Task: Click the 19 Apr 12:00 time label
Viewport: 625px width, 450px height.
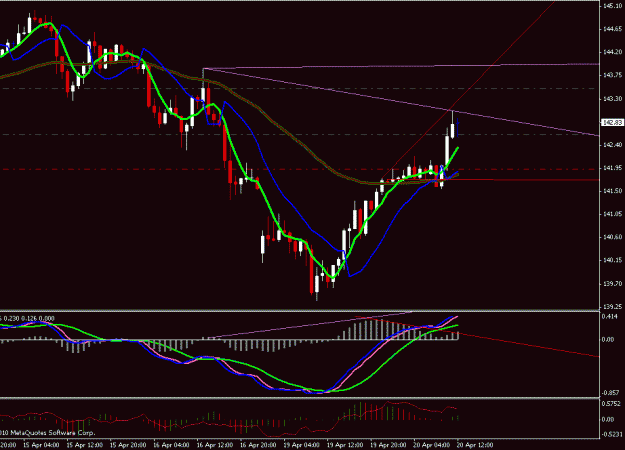Action: 345,445
